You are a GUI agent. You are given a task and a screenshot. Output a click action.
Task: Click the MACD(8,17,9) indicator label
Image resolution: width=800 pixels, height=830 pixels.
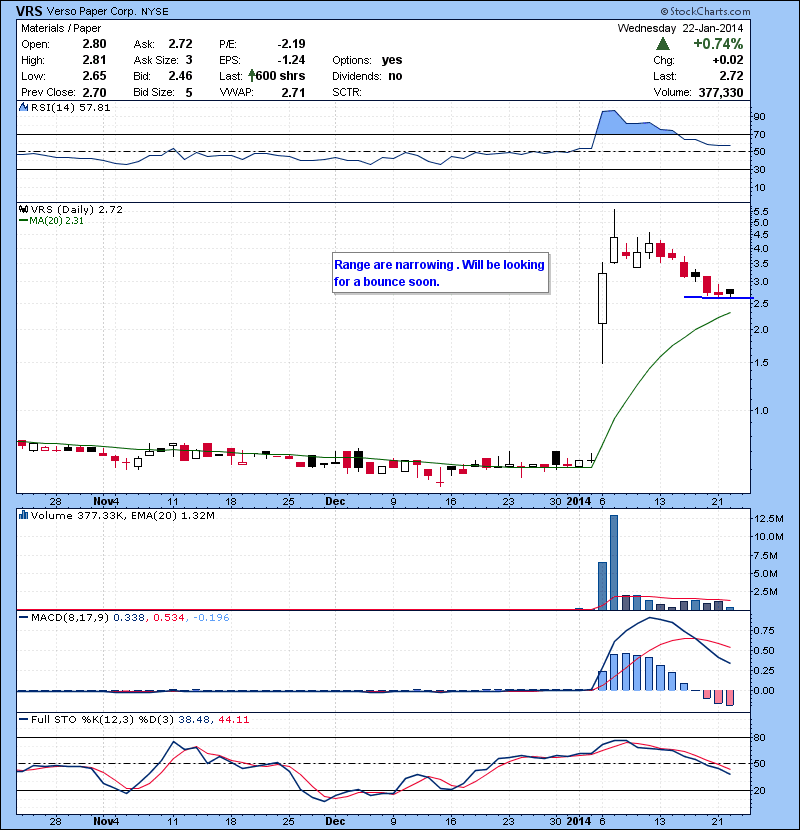pyautogui.click(x=70, y=617)
